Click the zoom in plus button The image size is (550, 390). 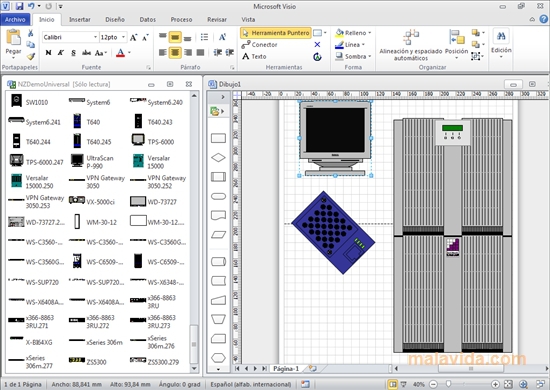click(495, 384)
